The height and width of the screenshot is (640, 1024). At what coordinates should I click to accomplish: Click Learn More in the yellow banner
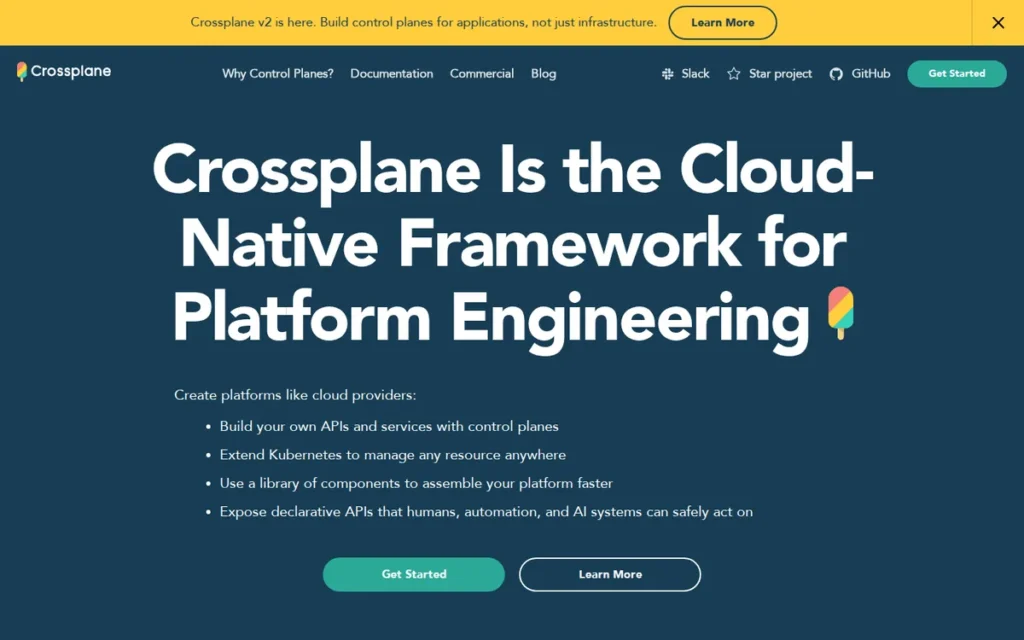(x=722, y=23)
